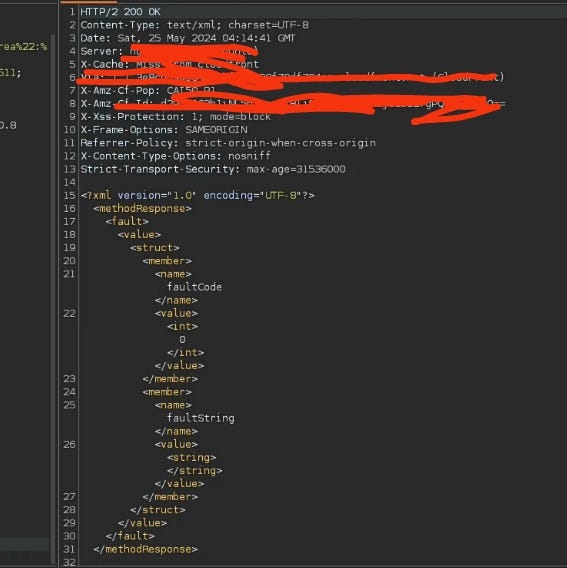
Task: Click the X-Frame-Options header name
Action: coord(129,130)
